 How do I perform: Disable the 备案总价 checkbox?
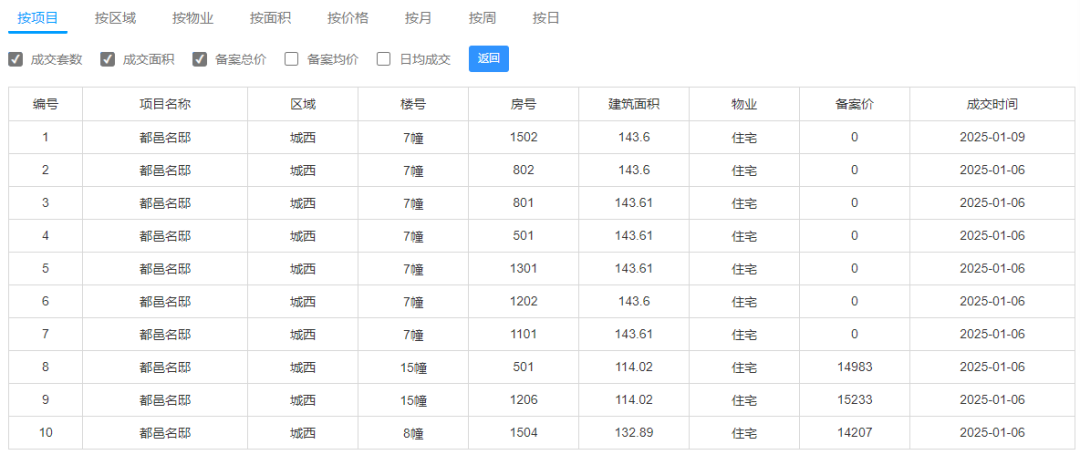(x=200, y=59)
